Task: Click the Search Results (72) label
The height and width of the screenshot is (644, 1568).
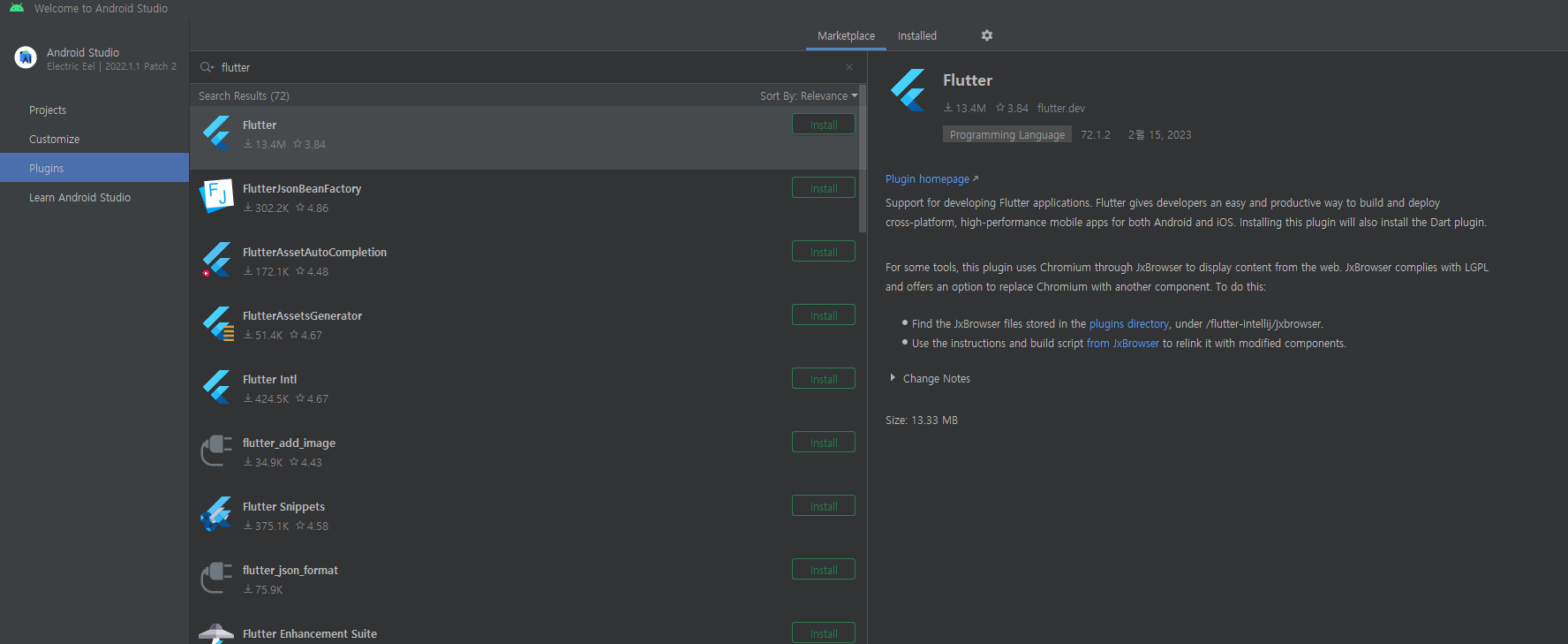Action: pyautogui.click(x=244, y=96)
